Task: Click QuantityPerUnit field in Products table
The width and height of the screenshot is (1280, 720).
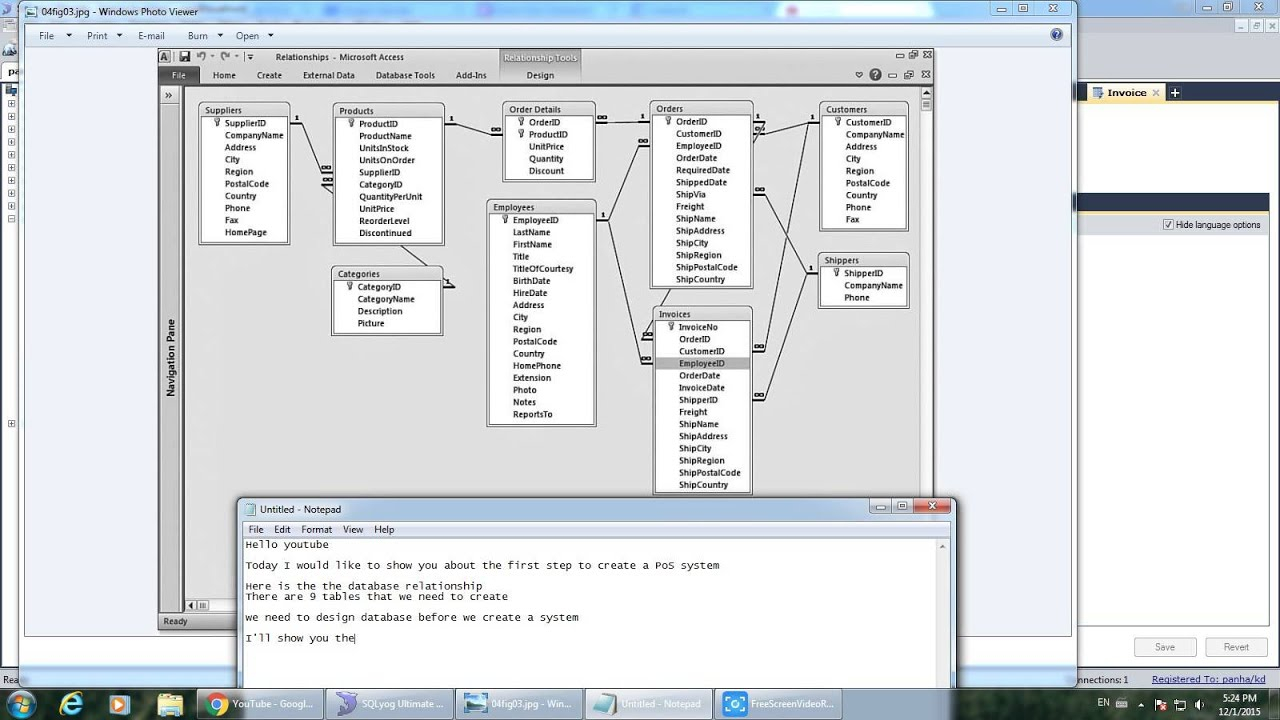Action: 391,197
